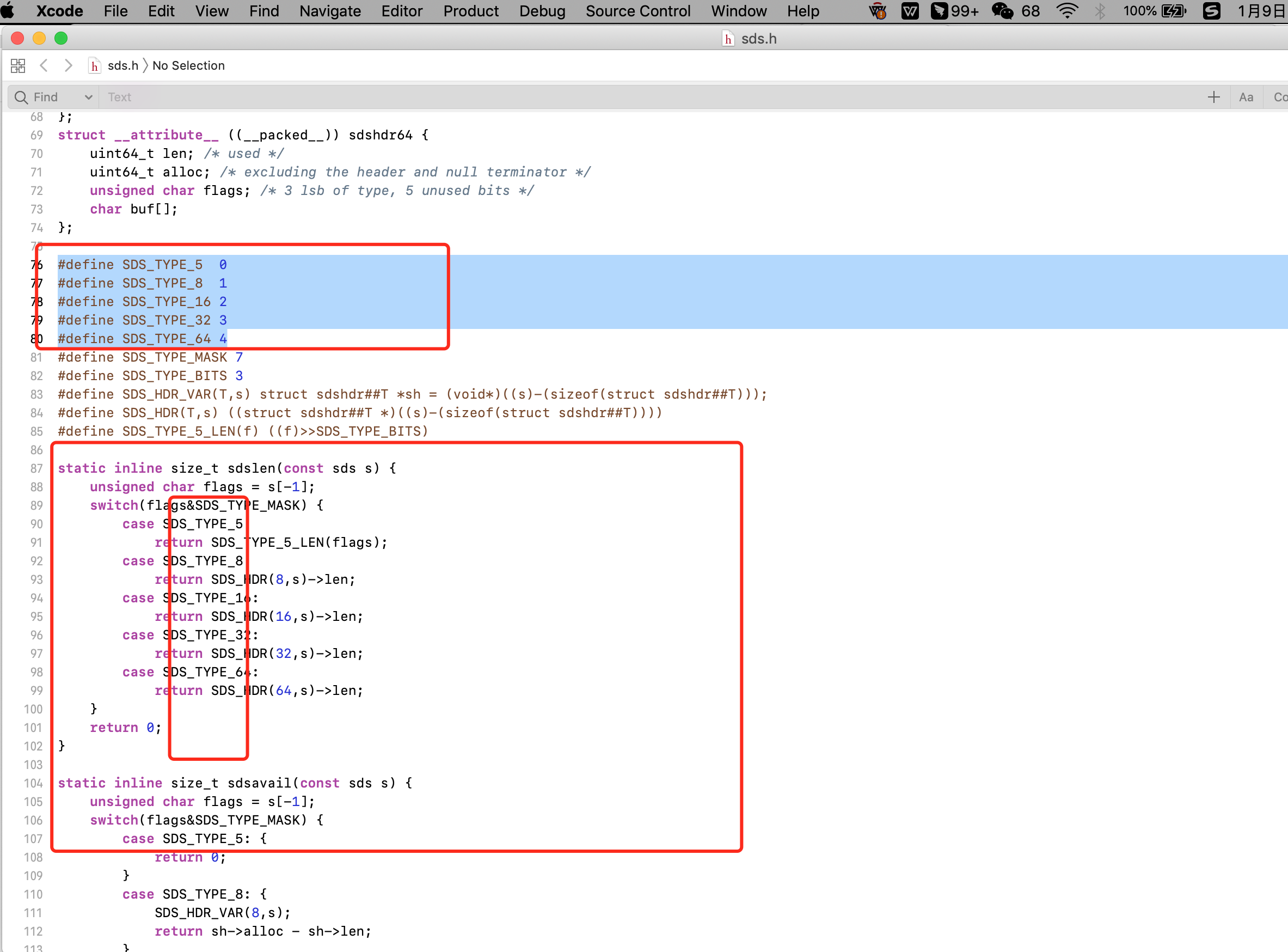
Task: Open the Source Control menu
Action: click(x=637, y=11)
